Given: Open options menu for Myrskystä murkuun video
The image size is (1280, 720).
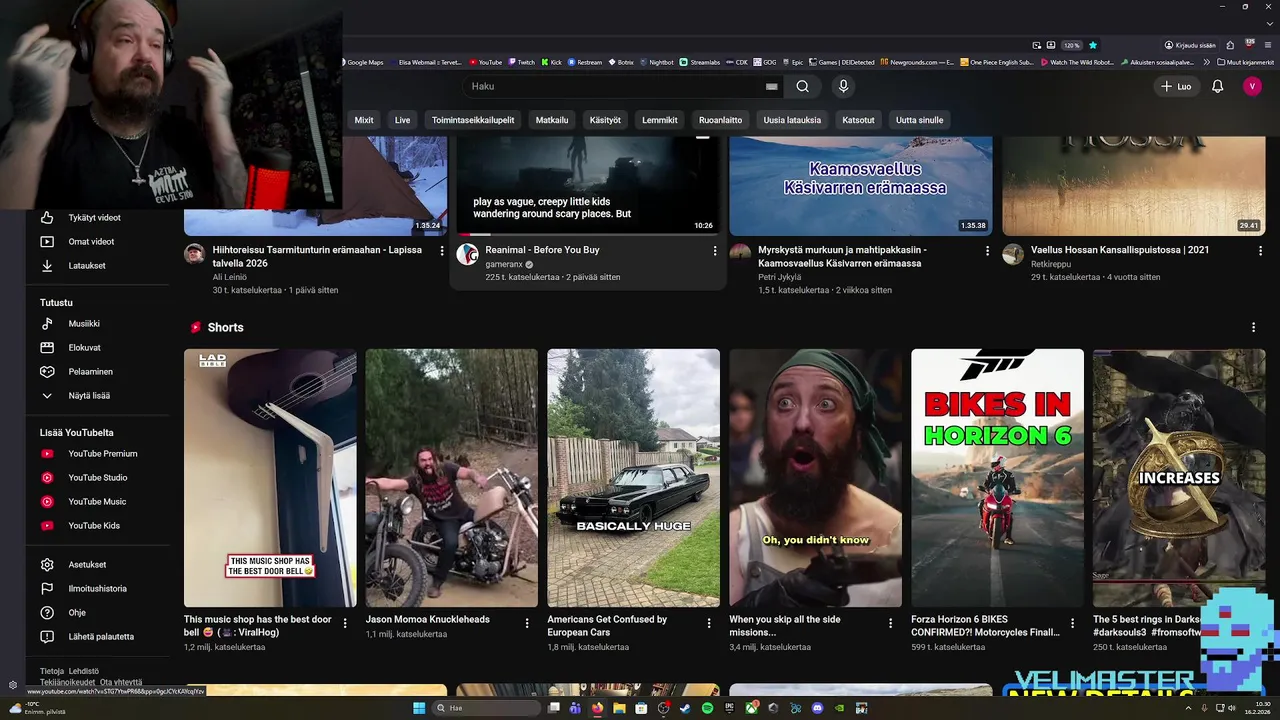Looking at the screenshot, I should pyautogui.click(x=987, y=251).
